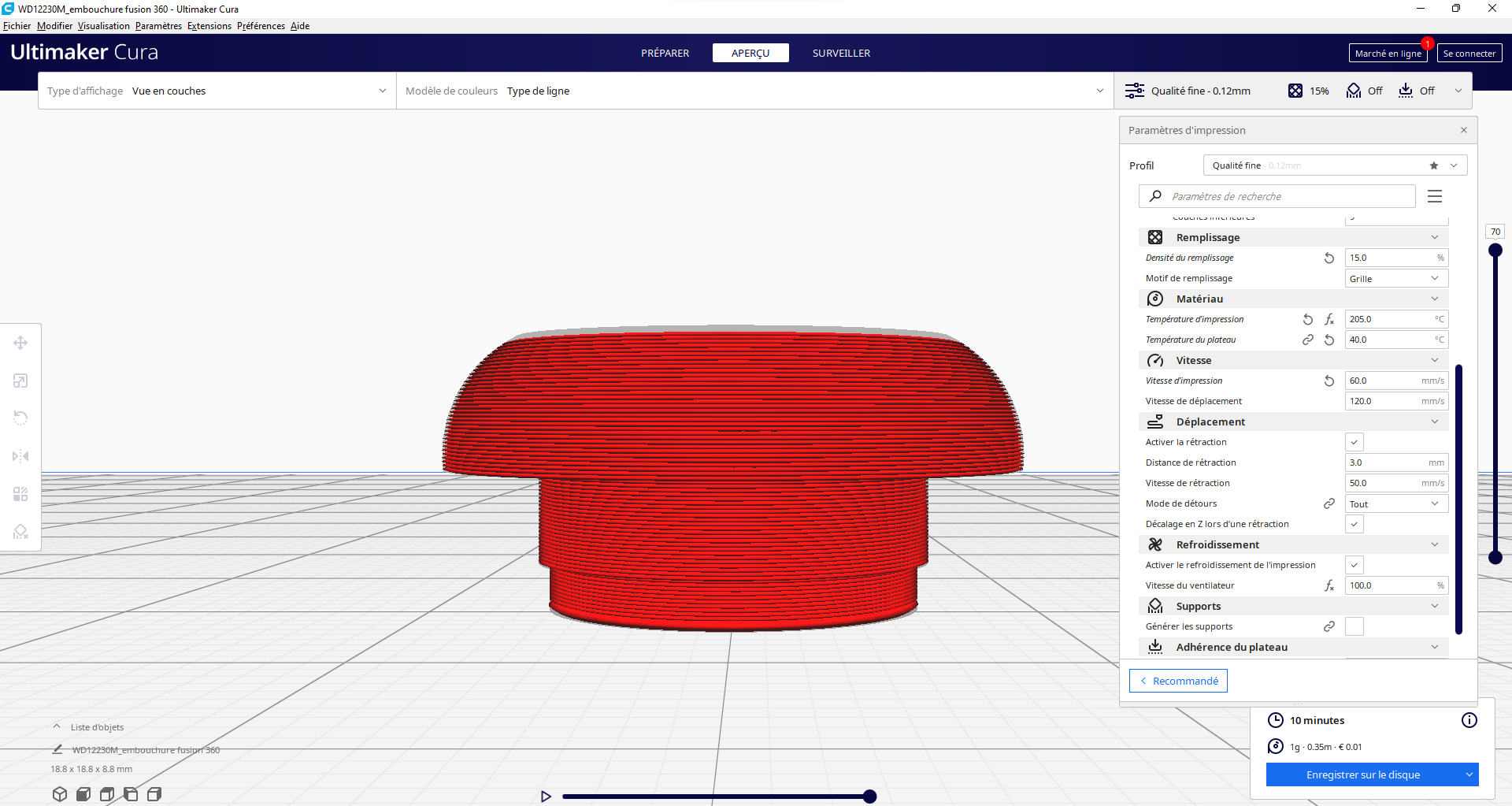Switch to right side view icon
Screen dimensions: 1512x806
pos(154,794)
